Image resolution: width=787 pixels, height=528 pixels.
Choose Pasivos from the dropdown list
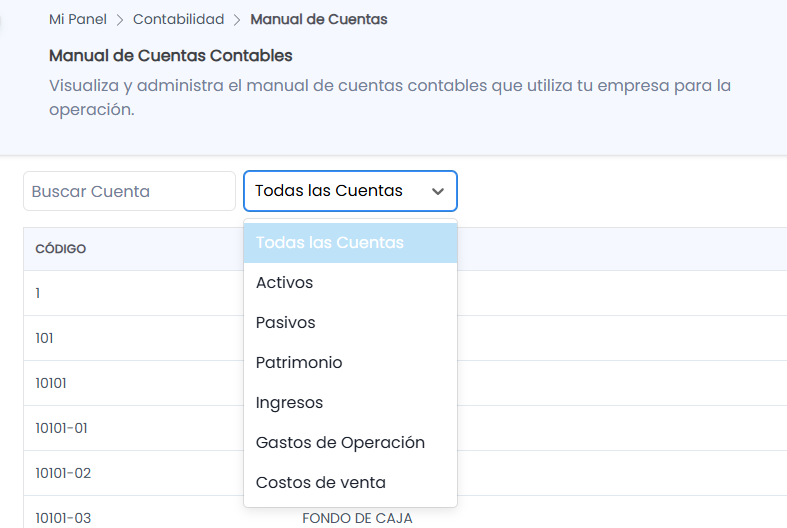pos(350,323)
